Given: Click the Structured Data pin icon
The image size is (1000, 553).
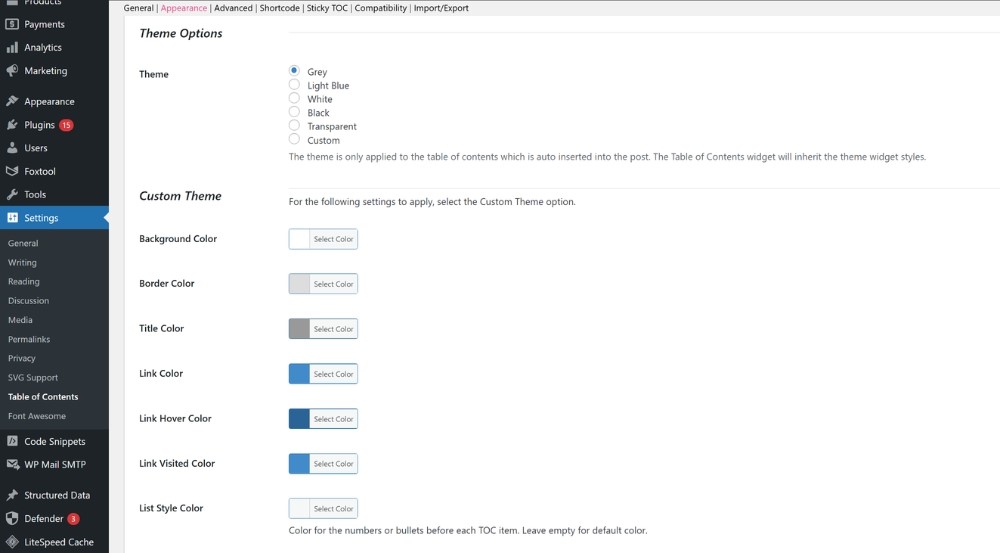Looking at the screenshot, I should pyautogui.click(x=12, y=495).
